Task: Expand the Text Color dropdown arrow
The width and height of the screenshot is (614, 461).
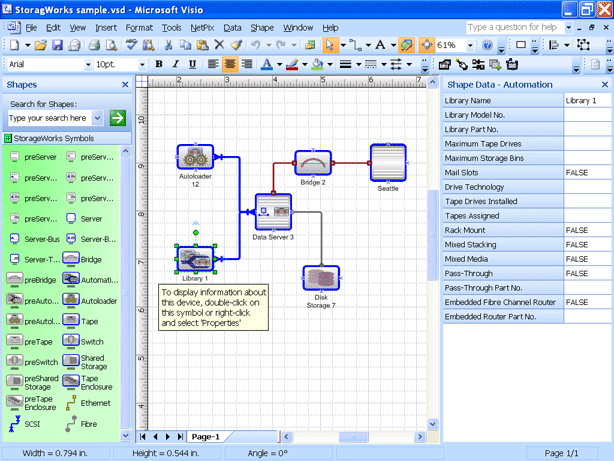Action: (279, 64)
